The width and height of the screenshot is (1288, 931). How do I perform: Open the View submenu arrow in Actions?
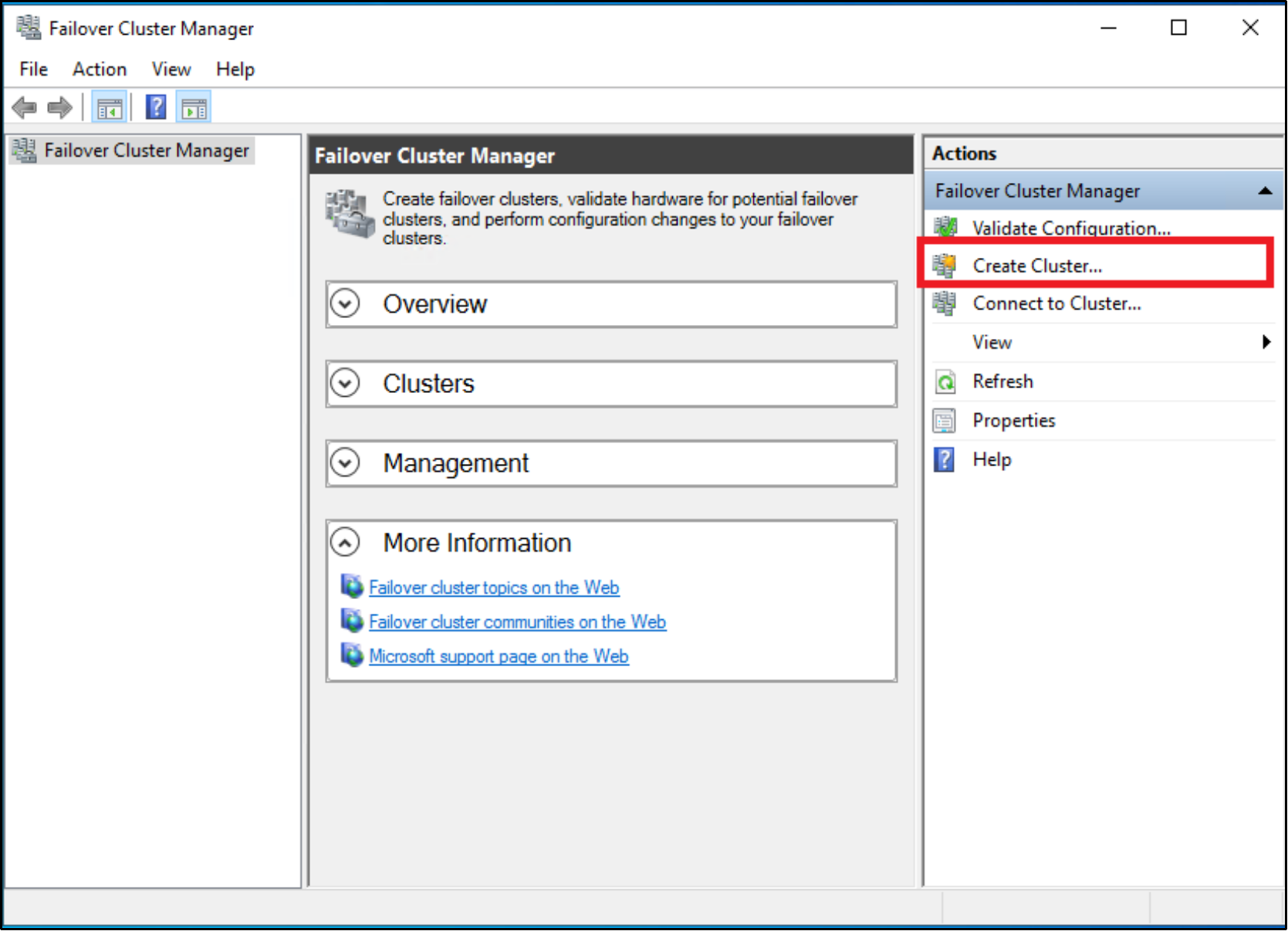click(1266, 342)
